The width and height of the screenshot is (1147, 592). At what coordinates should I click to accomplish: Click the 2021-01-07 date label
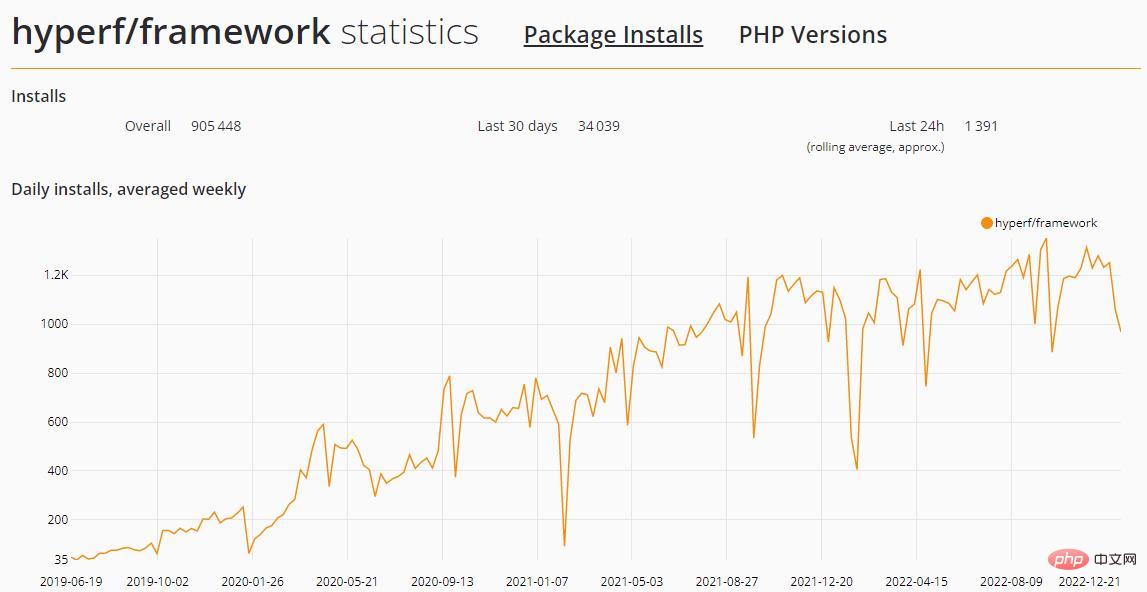click(x=537, y=582)
